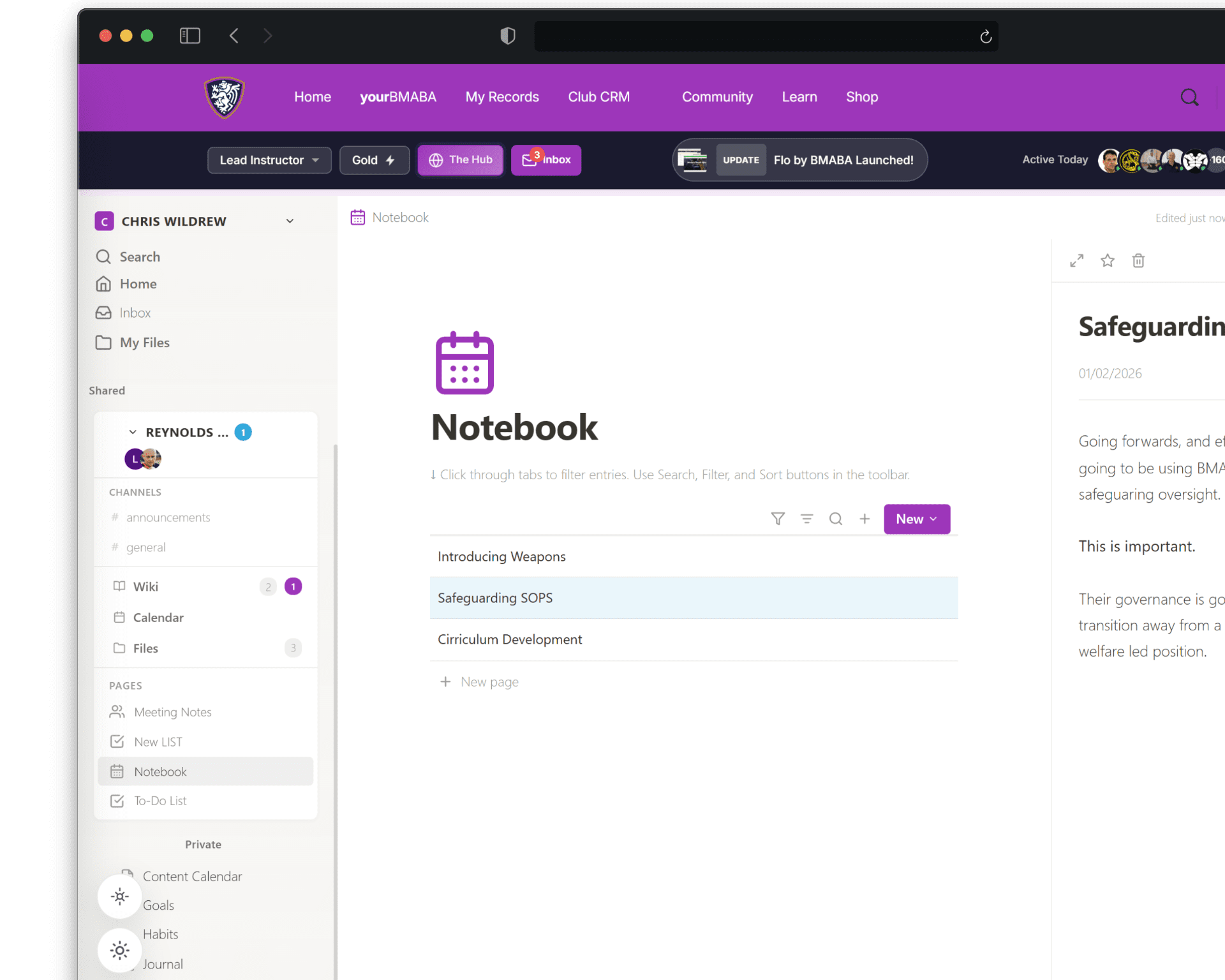
Task: Click the upper brightness toggle button
Action: [x=119, y=896]
